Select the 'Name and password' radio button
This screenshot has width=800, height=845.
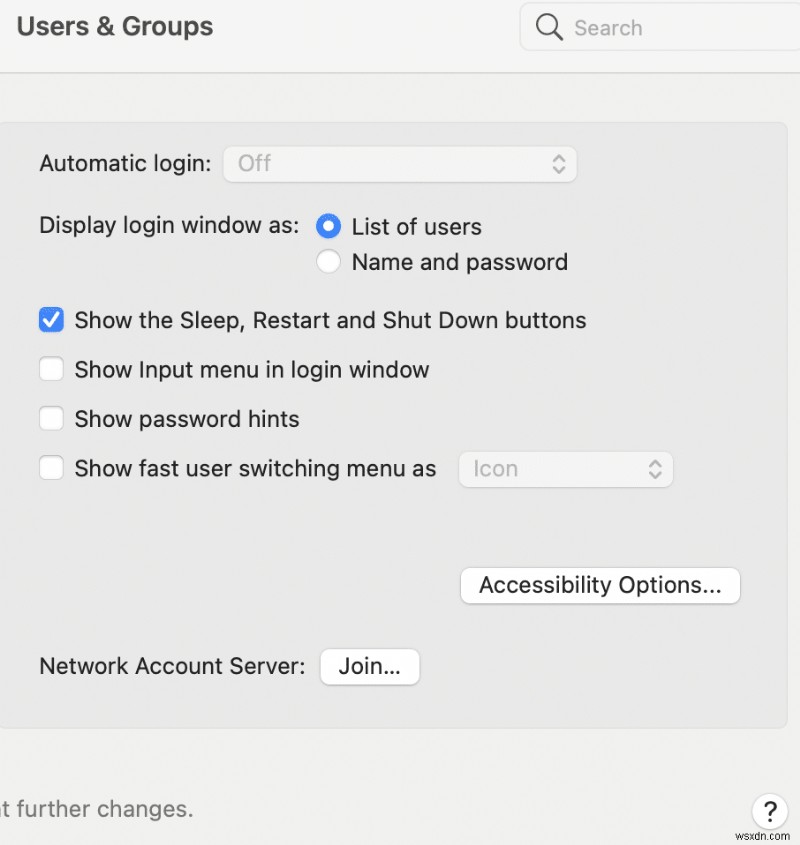[328, 261]
